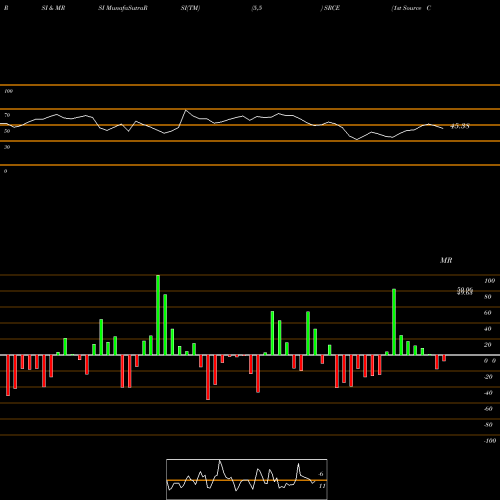Click the 40 label on the MR axis

tap(488, 329)
